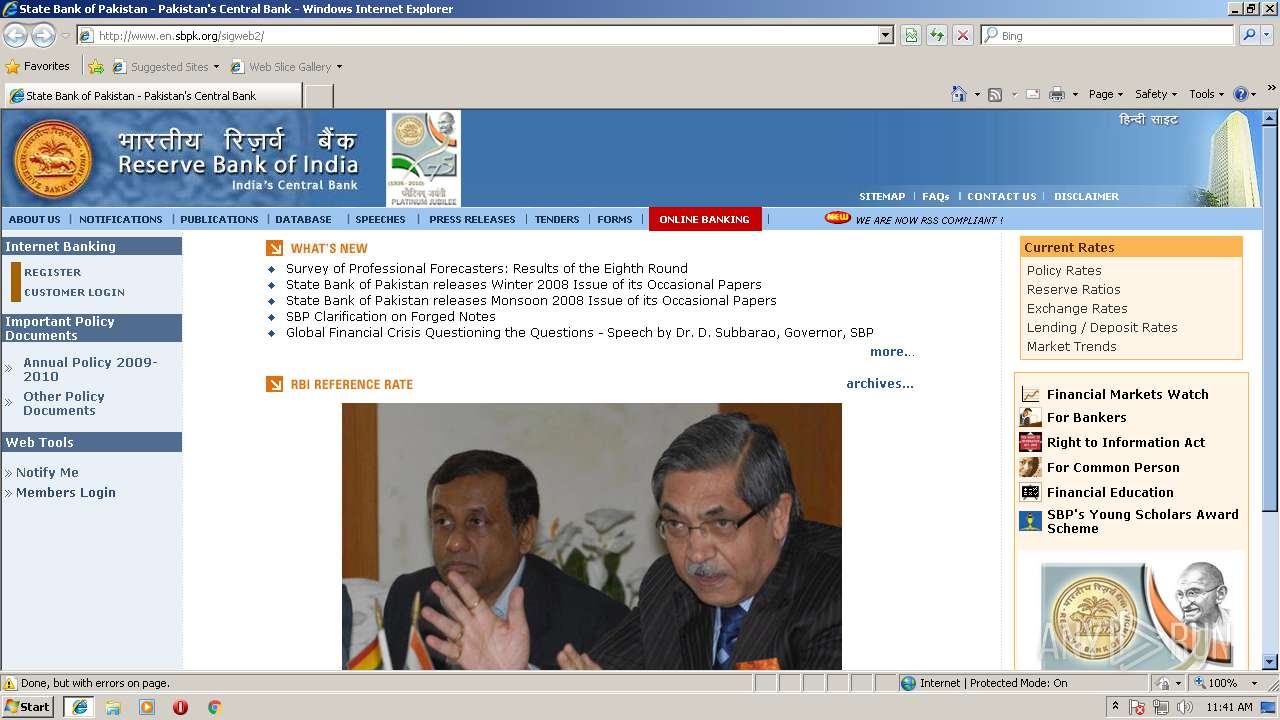Click the Young Scholars Award Scheme icon
Viewport: 1280px width, 720px height.
click(1030, 521)
